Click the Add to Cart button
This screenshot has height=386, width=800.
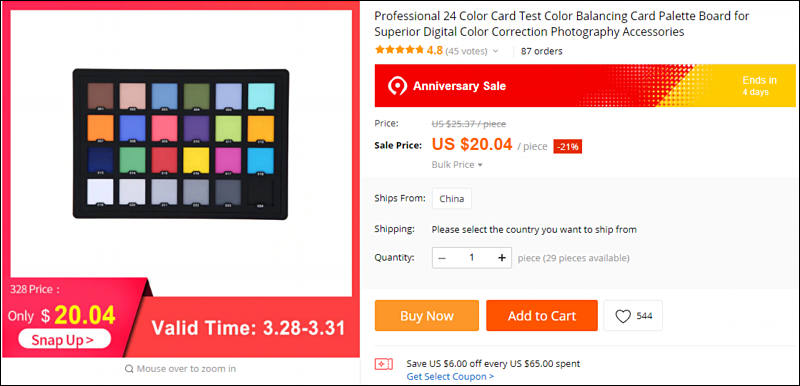(541, 316)
